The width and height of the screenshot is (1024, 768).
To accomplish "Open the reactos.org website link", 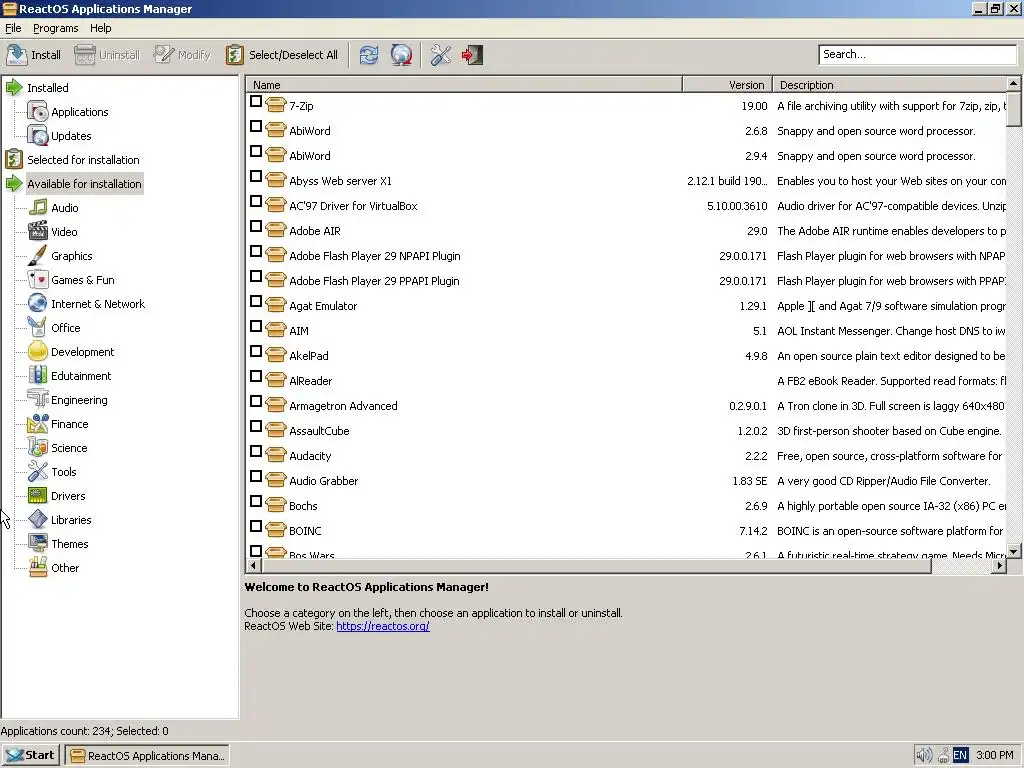I will tap(383, 626).
